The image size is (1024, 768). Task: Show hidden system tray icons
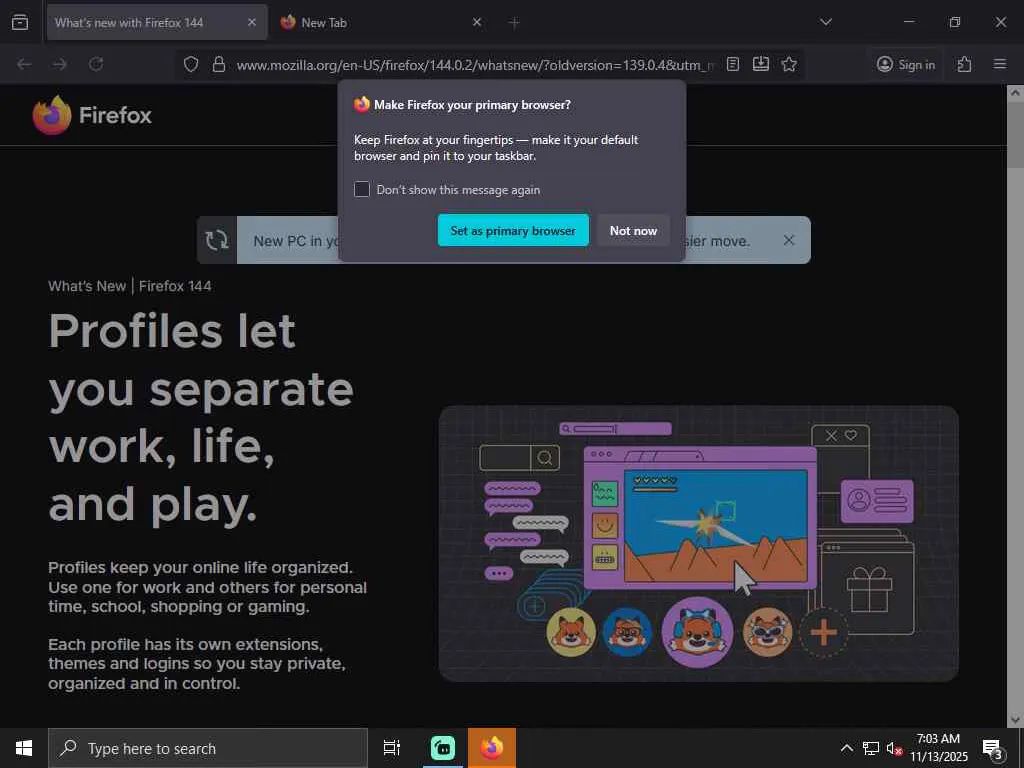(x=846, y=748)
